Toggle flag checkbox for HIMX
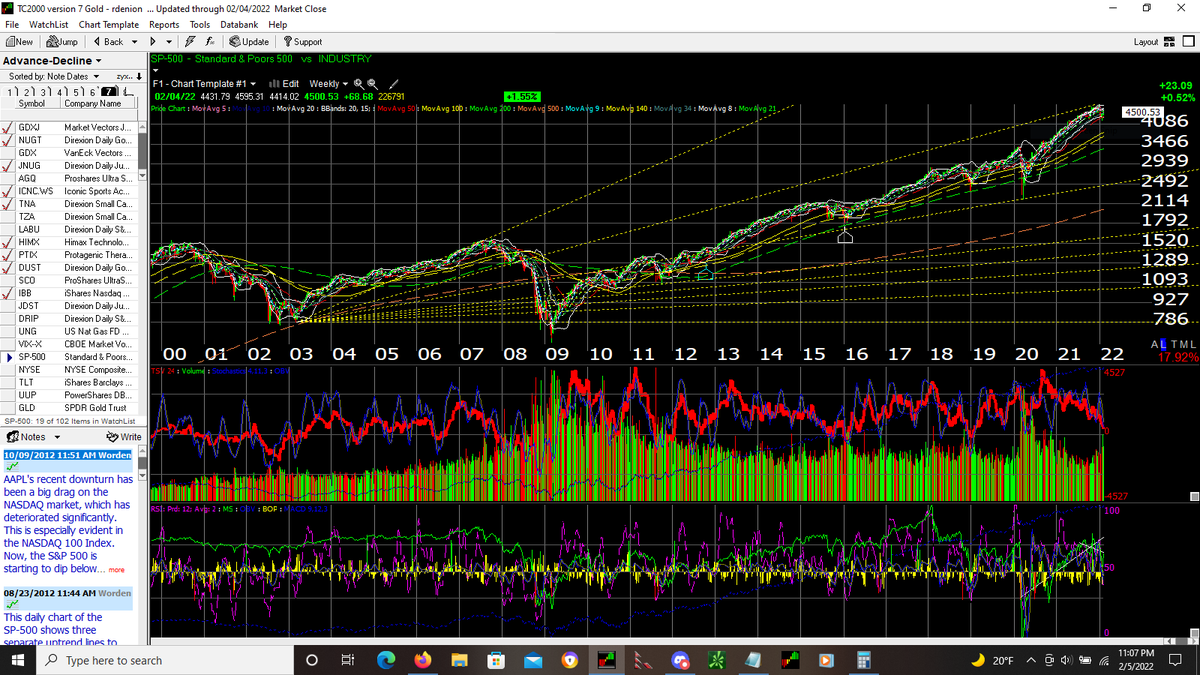This screenshot has height=675, width=1200. [8, 242]
